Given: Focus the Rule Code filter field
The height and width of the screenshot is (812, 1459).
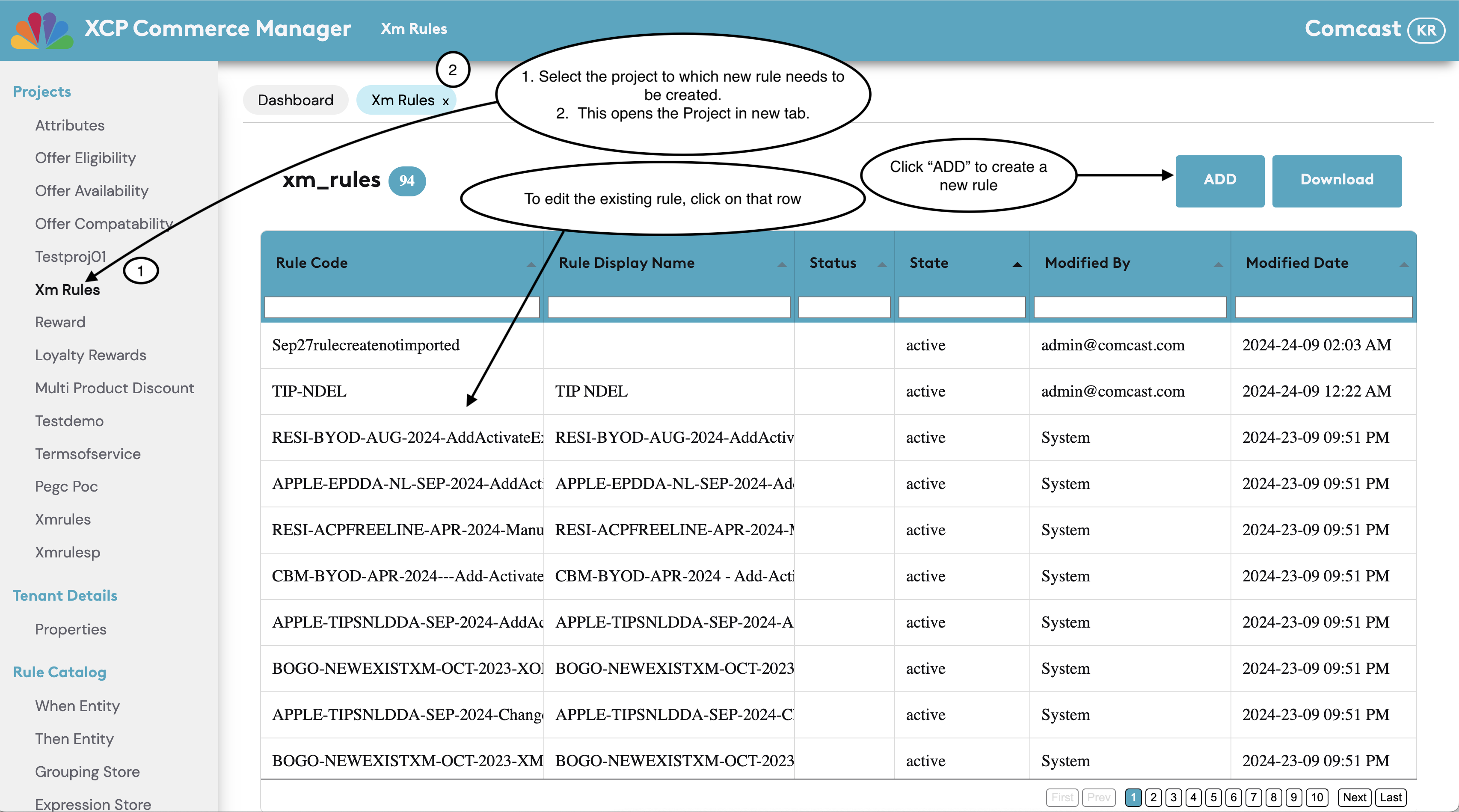Looking at the screenshot, I should [402, 308].
